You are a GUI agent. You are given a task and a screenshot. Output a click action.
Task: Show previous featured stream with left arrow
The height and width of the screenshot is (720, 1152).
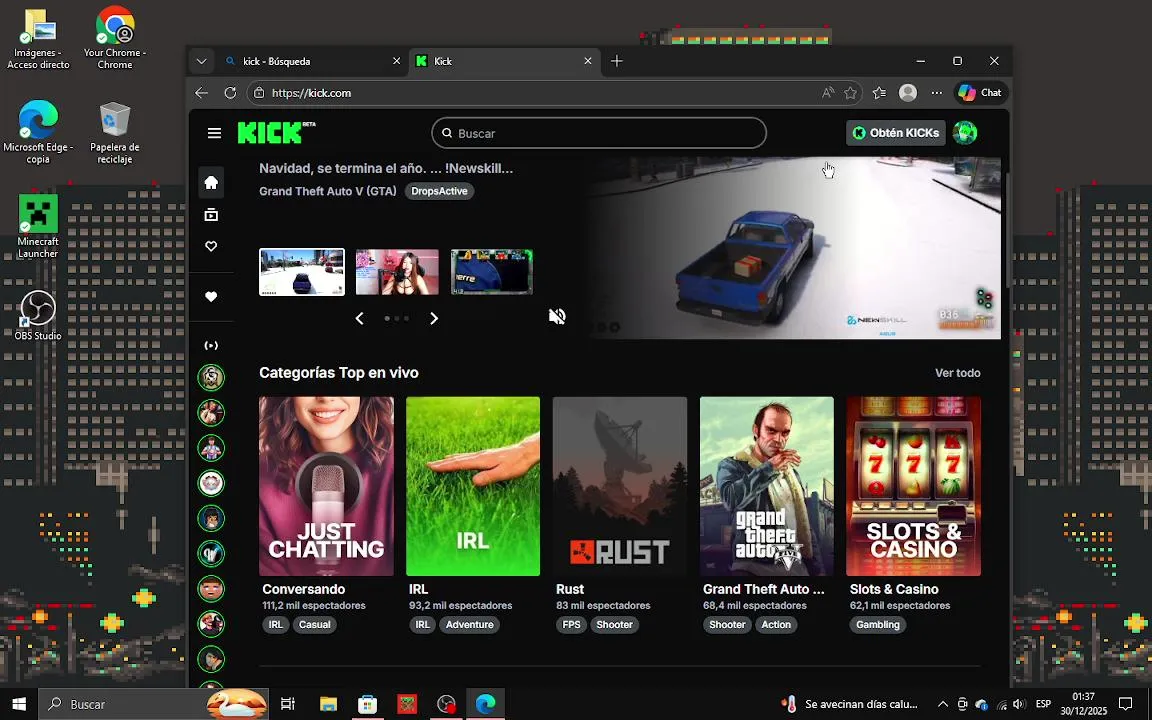coord(359,318)
